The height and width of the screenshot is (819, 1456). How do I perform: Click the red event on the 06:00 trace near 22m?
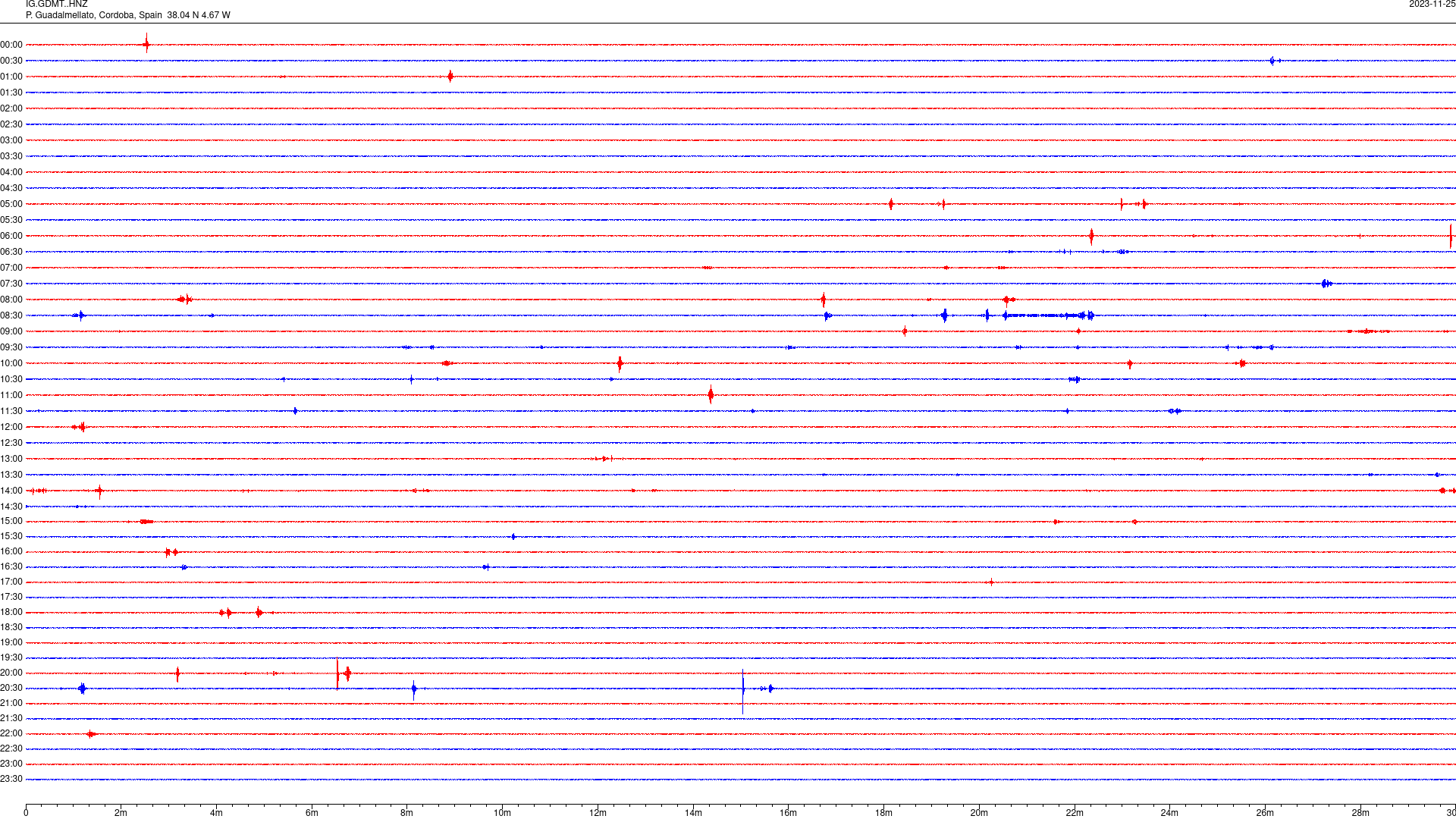(1091, 236)
